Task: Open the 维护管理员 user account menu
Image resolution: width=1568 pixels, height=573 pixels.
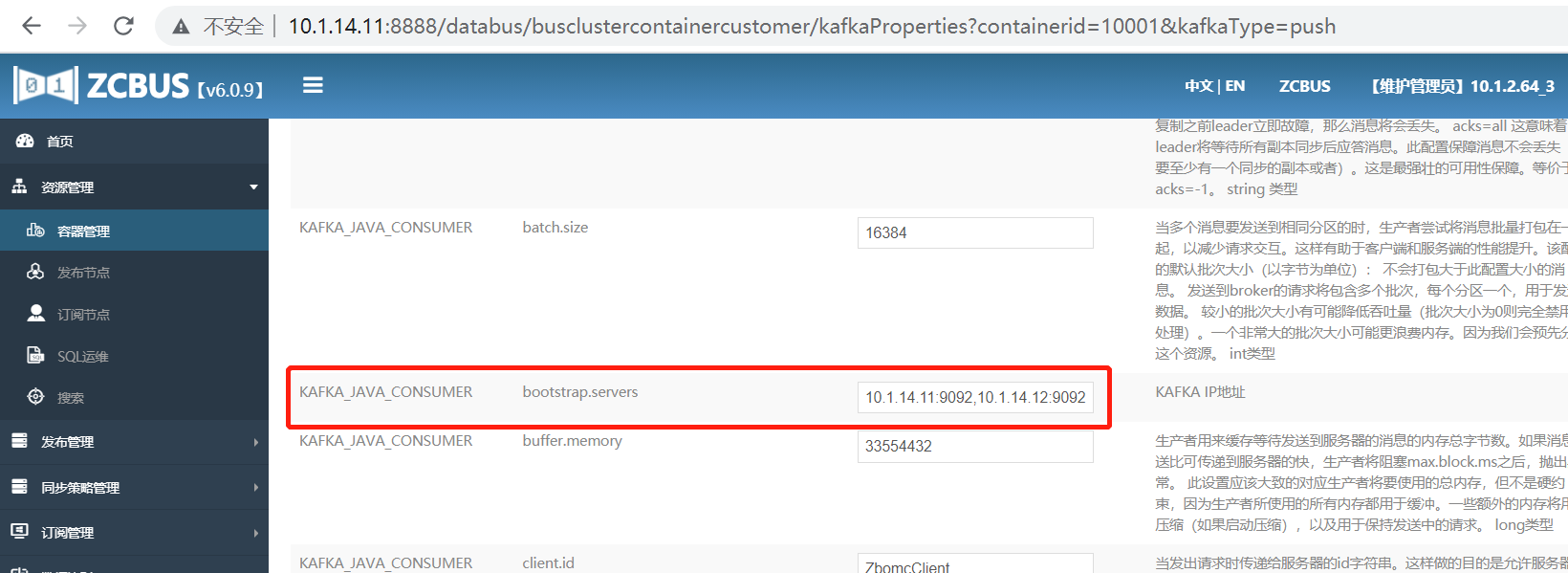Action: [x=1463, y=86]
